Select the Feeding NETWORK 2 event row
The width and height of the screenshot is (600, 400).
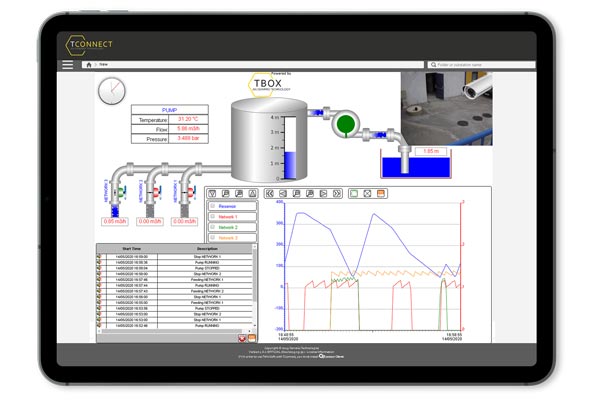click(175, 291)
